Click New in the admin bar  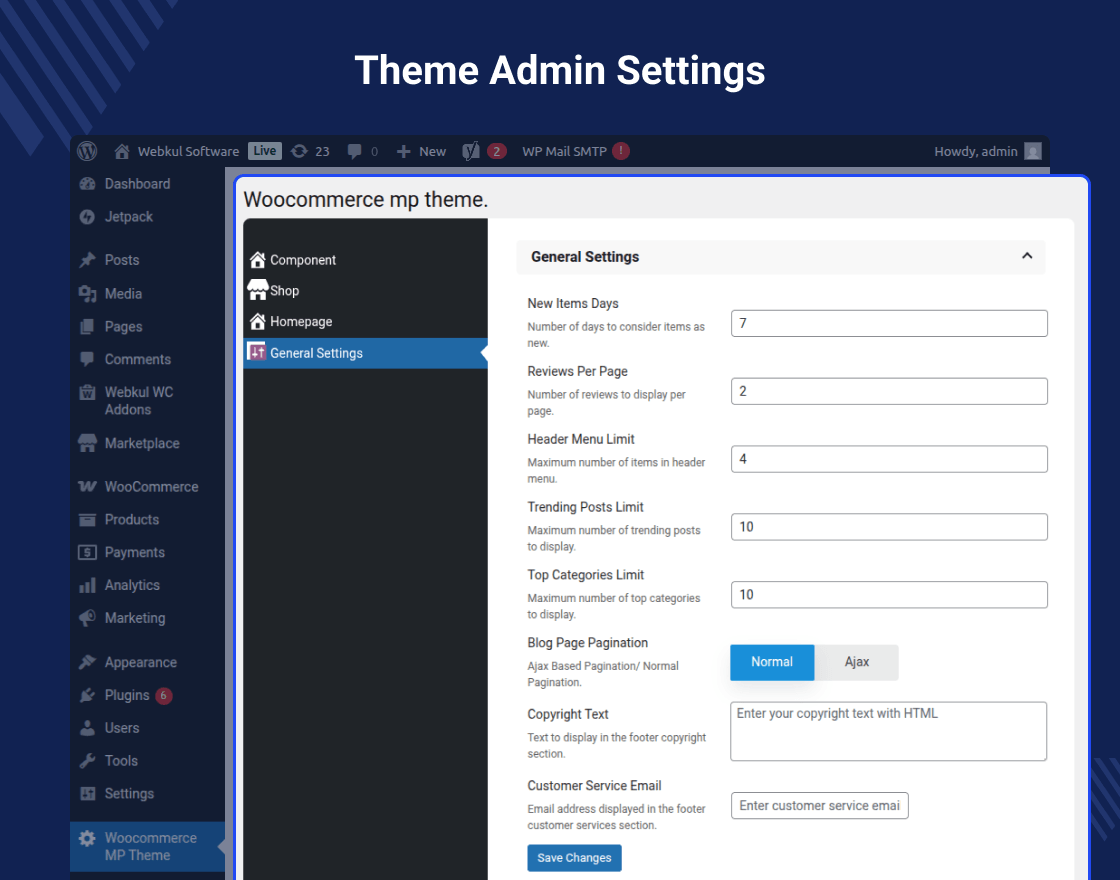(432, 151)
